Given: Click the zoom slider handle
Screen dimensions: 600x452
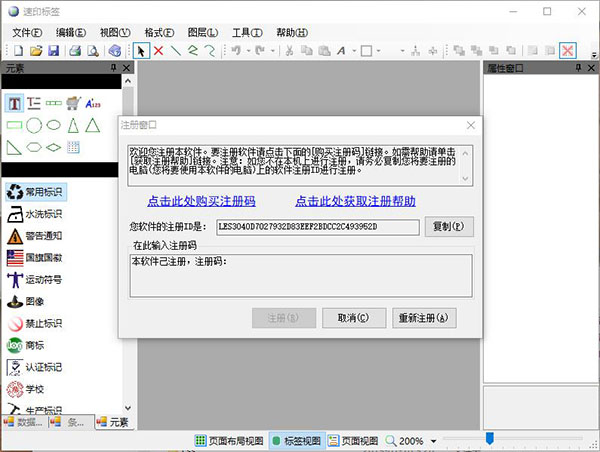Looking at the screenshot, I should pos(489,438).
